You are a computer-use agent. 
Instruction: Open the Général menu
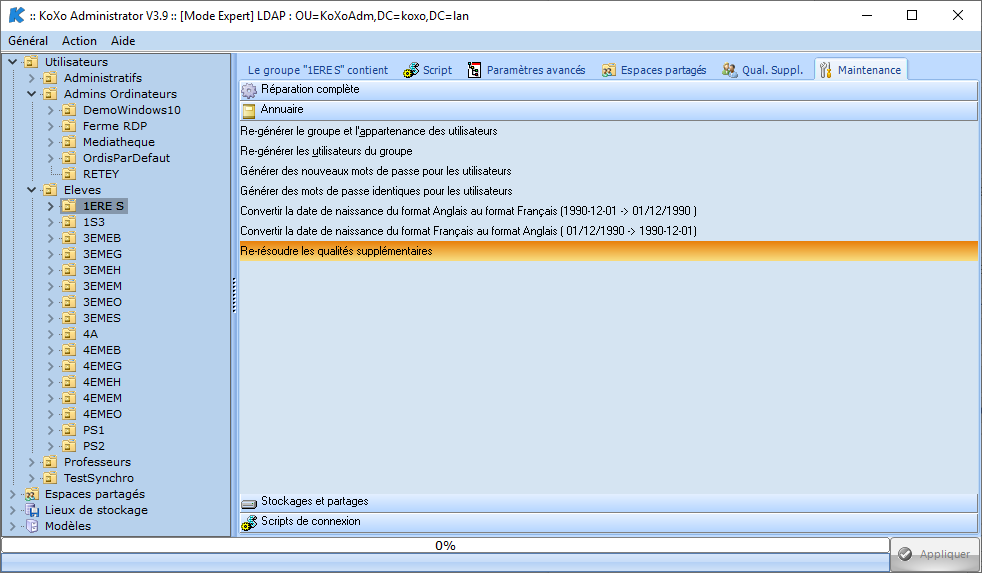(x=28, y=41)
